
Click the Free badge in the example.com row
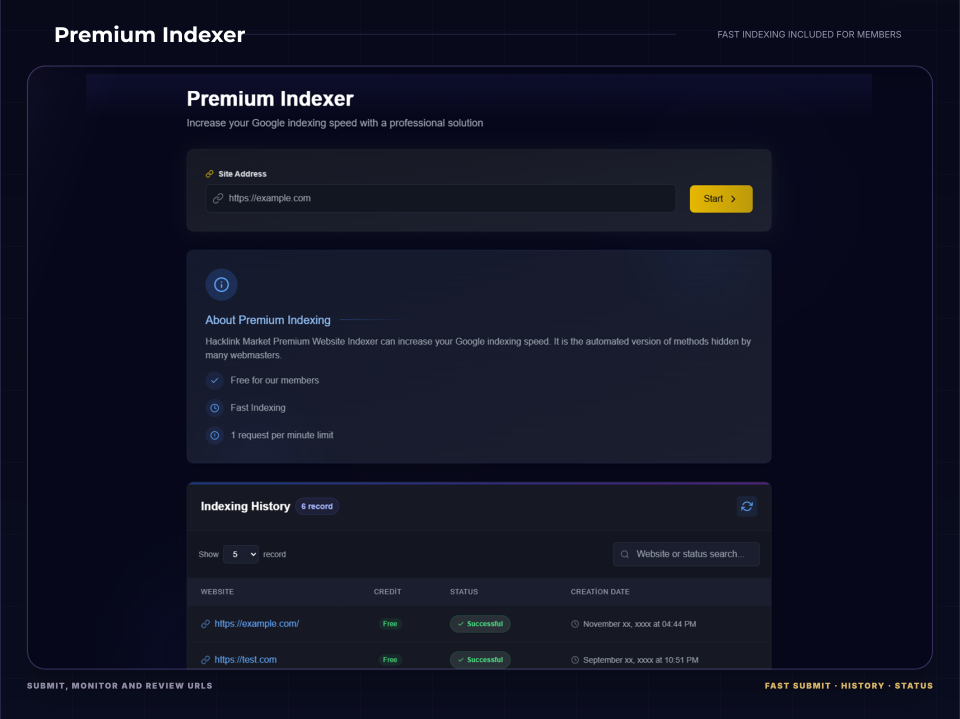coord(390,623)
